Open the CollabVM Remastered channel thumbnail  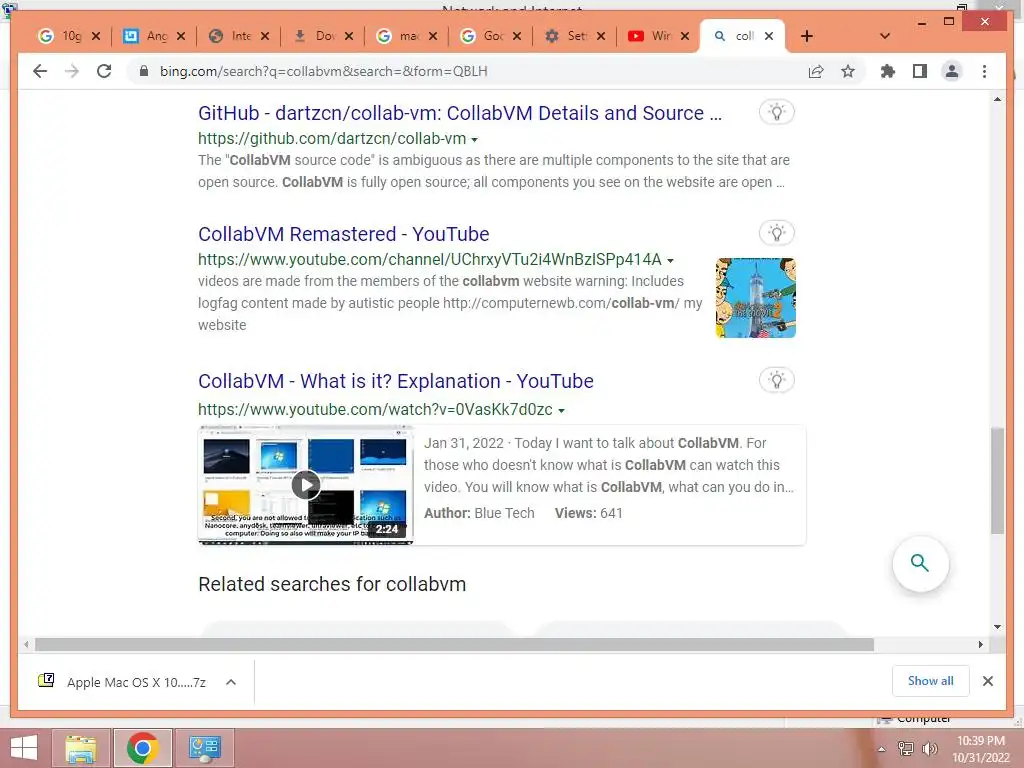756,298
